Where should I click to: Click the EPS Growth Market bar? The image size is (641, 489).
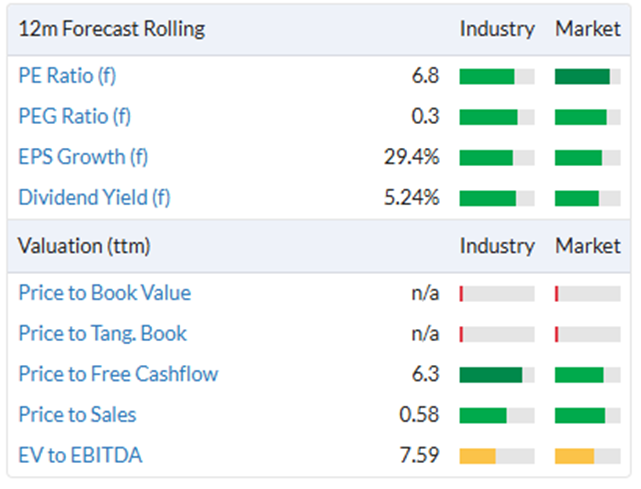click(587, 157)
